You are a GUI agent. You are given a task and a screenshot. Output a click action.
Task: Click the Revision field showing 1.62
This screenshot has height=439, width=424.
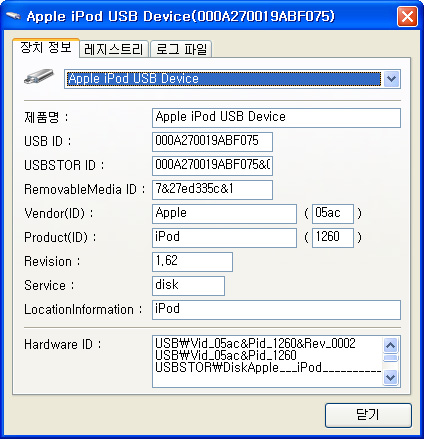tap(192, 262)
